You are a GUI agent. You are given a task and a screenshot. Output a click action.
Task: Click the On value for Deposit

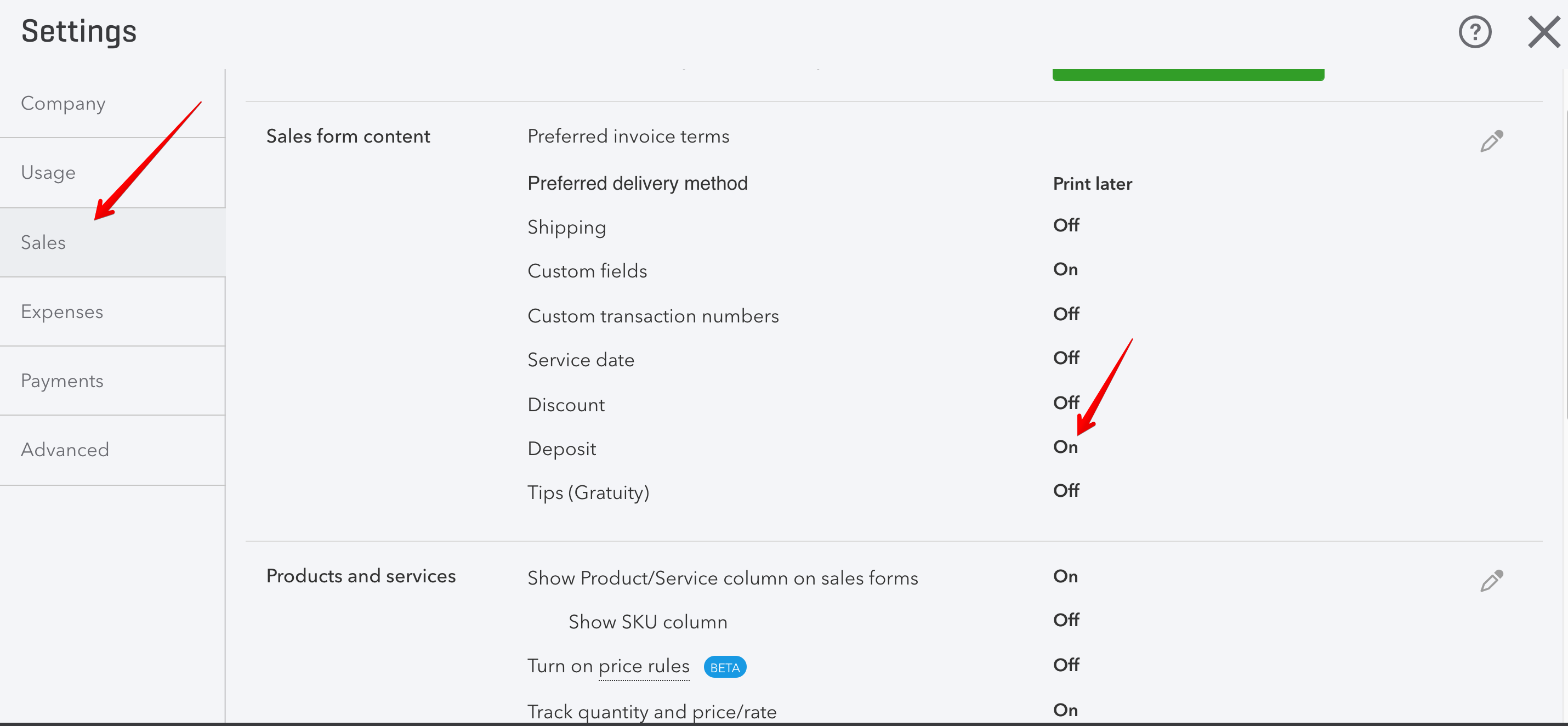coord(1065,447)
